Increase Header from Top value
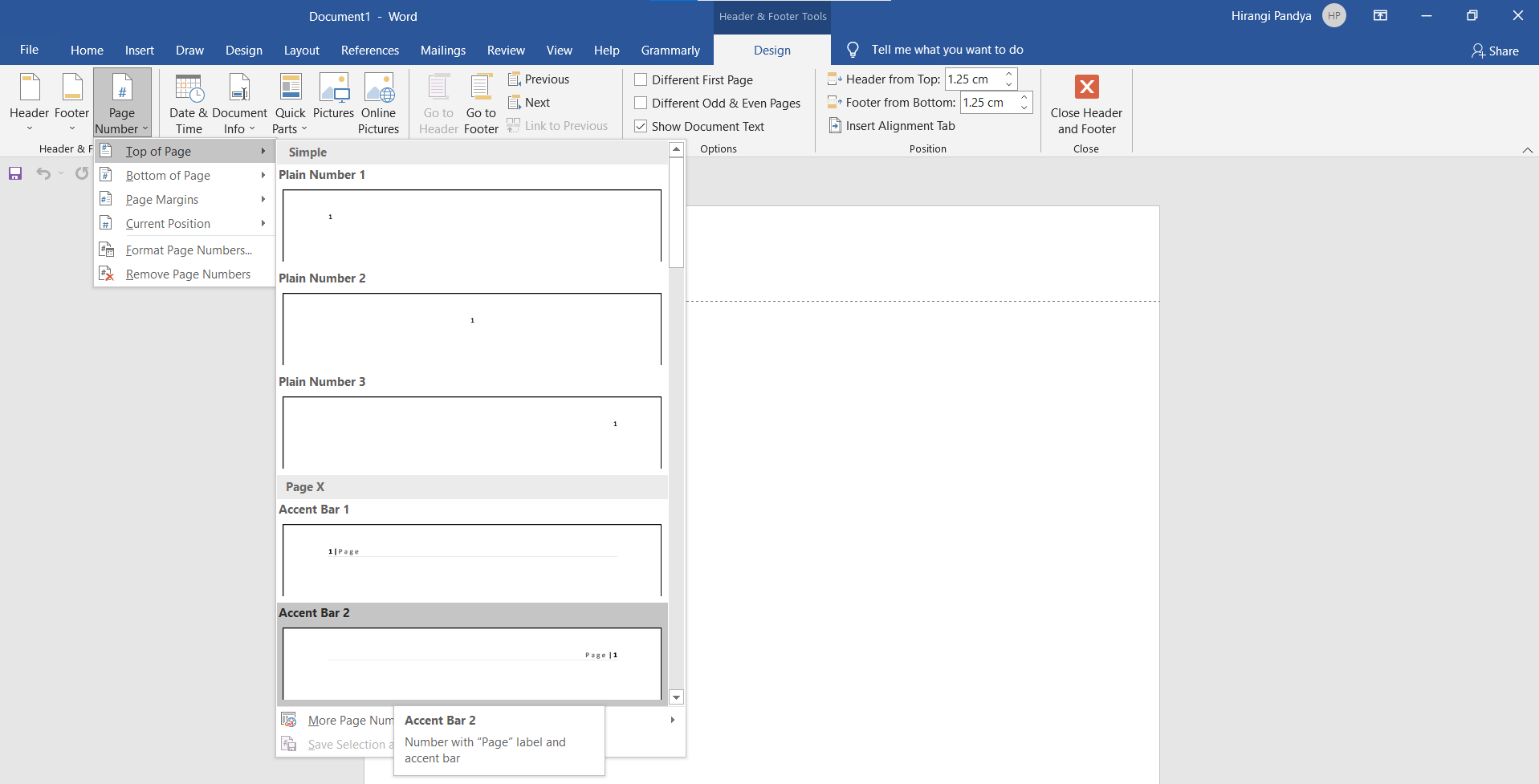This screenshot has width=1539, height=784. (1009, 75)
